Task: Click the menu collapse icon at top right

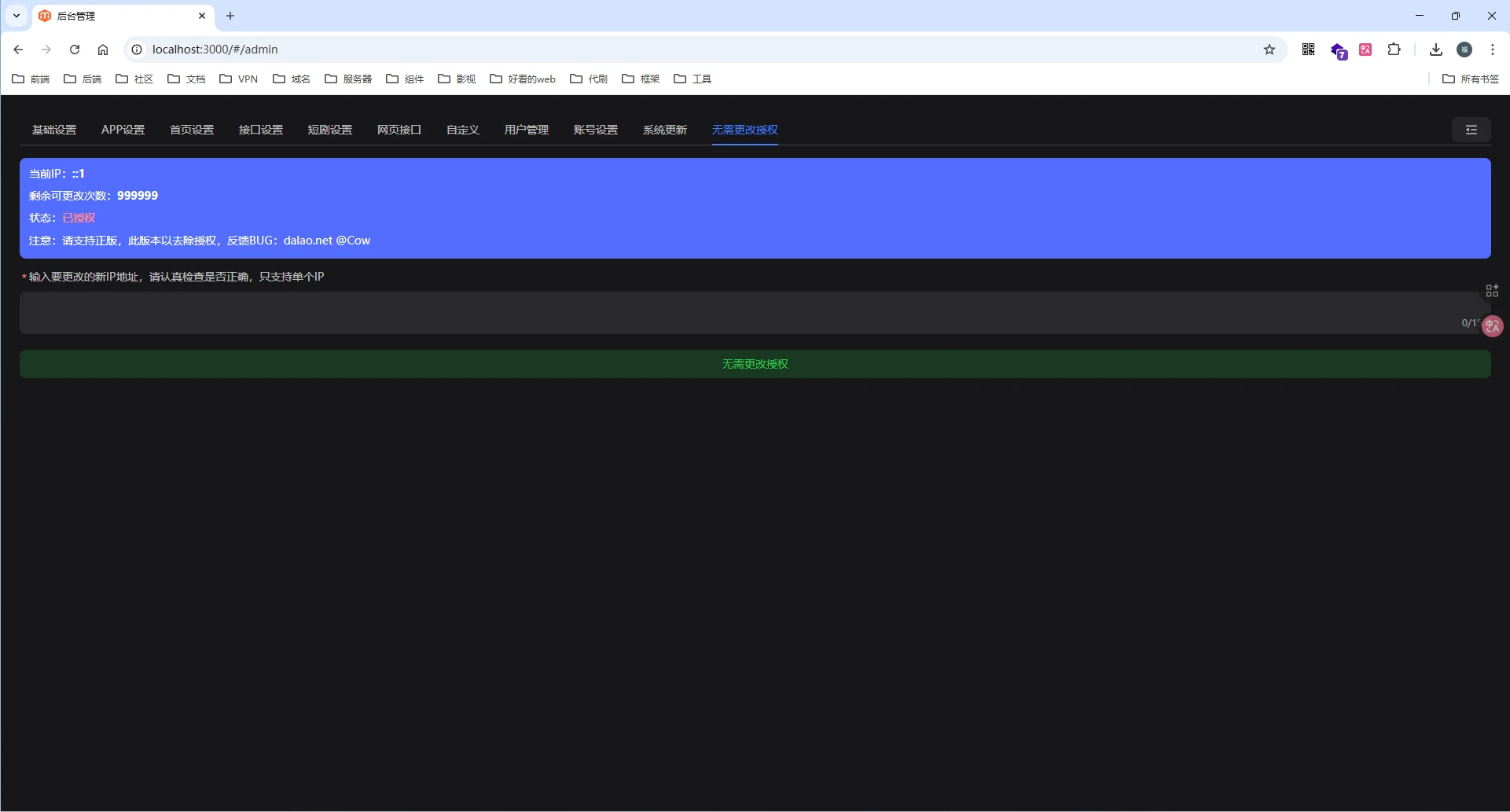Action: (1471, 130)
